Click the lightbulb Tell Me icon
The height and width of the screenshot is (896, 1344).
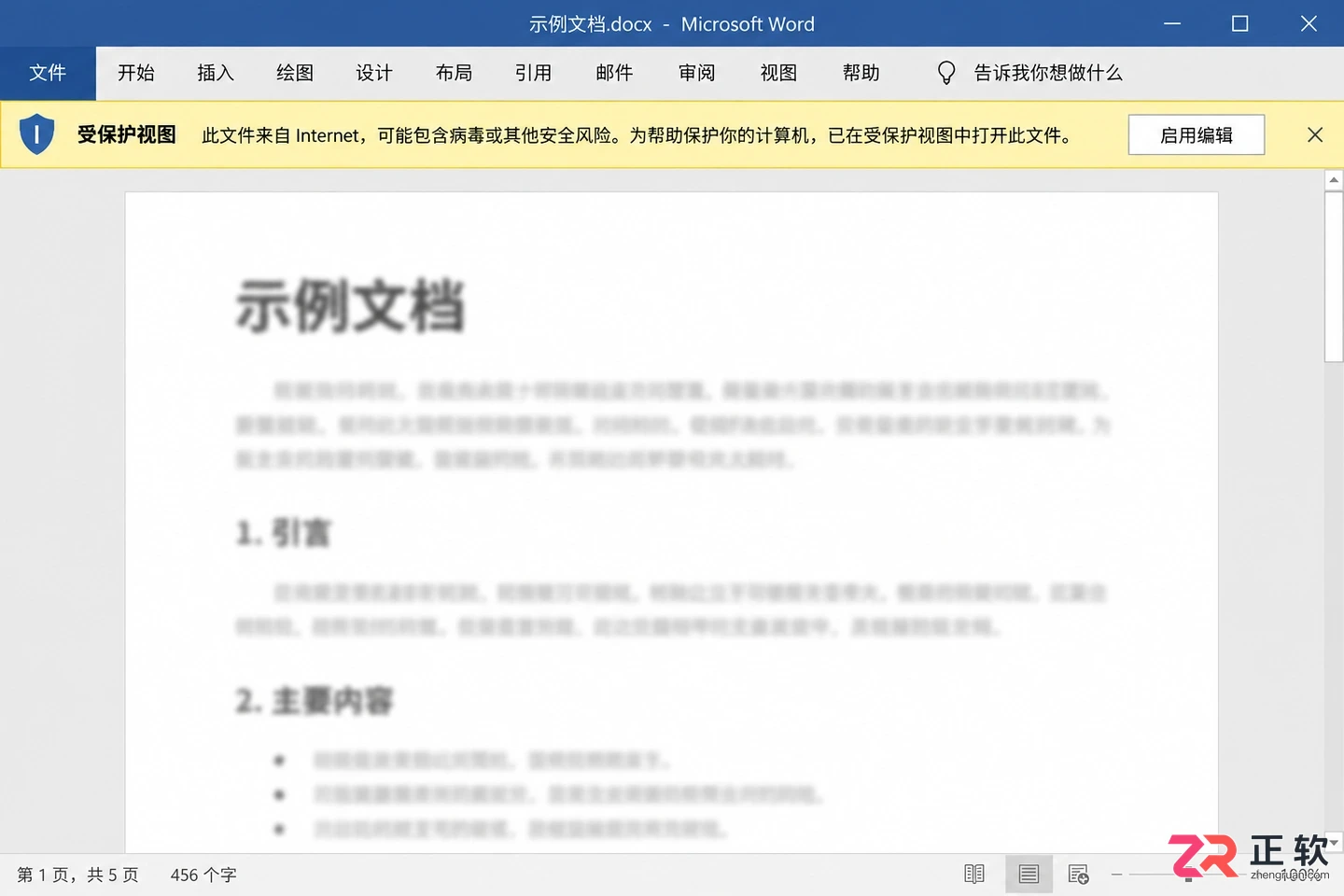[946, 73]
